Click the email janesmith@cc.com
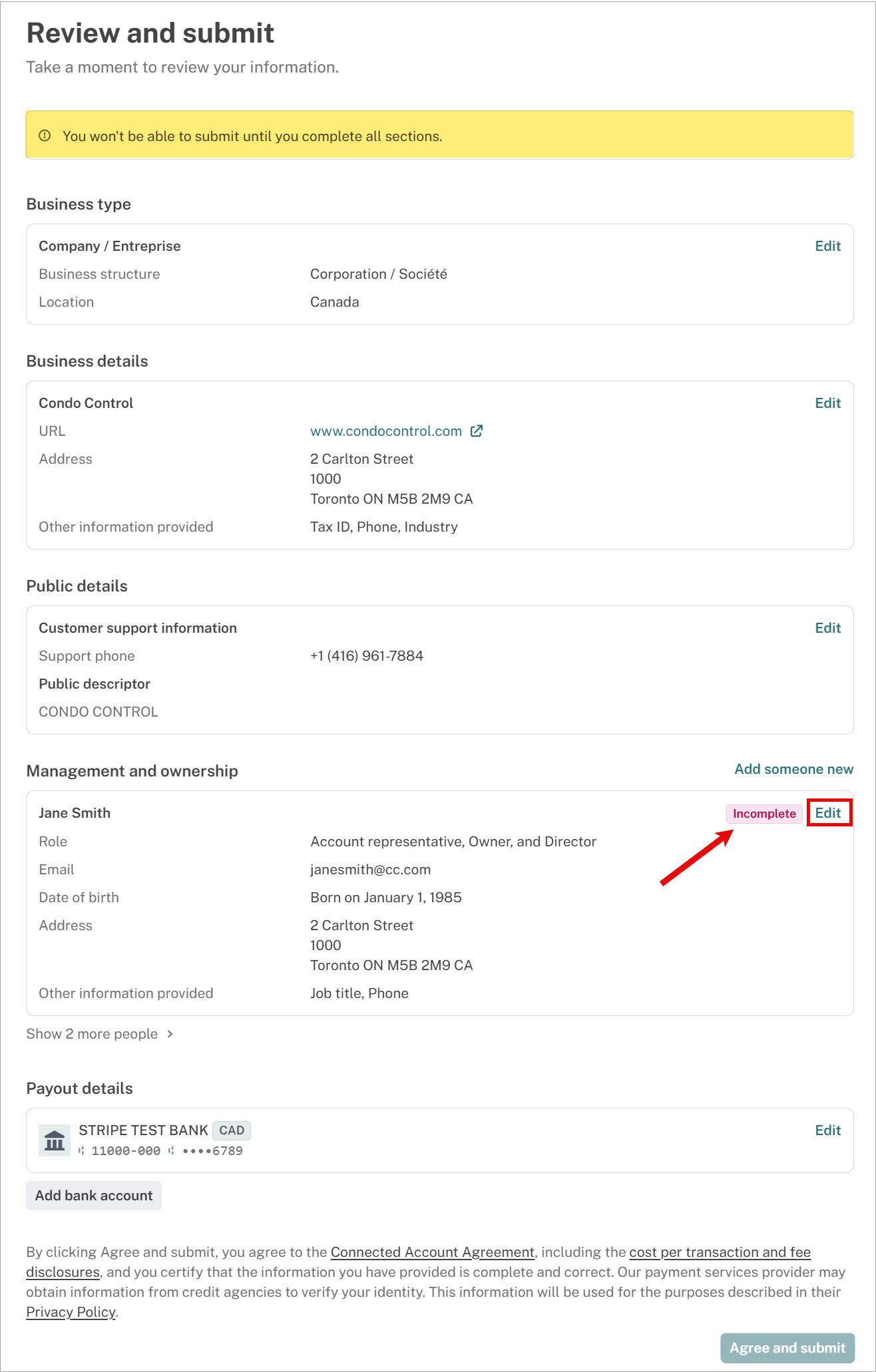Screen dimensions: 876x1372 tap(371, 870)
